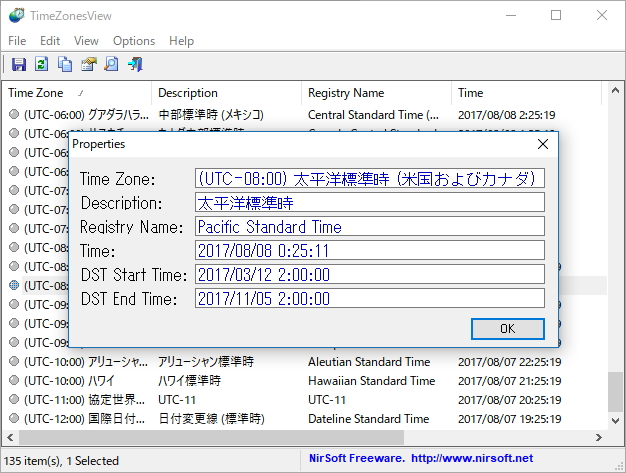The height and width of the screenshot is (473, 626).
Task: Open the Help menu
Action: (x=181, y=41)
